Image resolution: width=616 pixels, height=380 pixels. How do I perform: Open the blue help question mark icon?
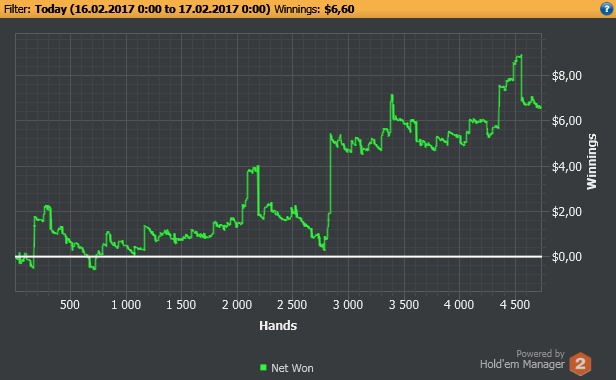click(x=607, y=9)
